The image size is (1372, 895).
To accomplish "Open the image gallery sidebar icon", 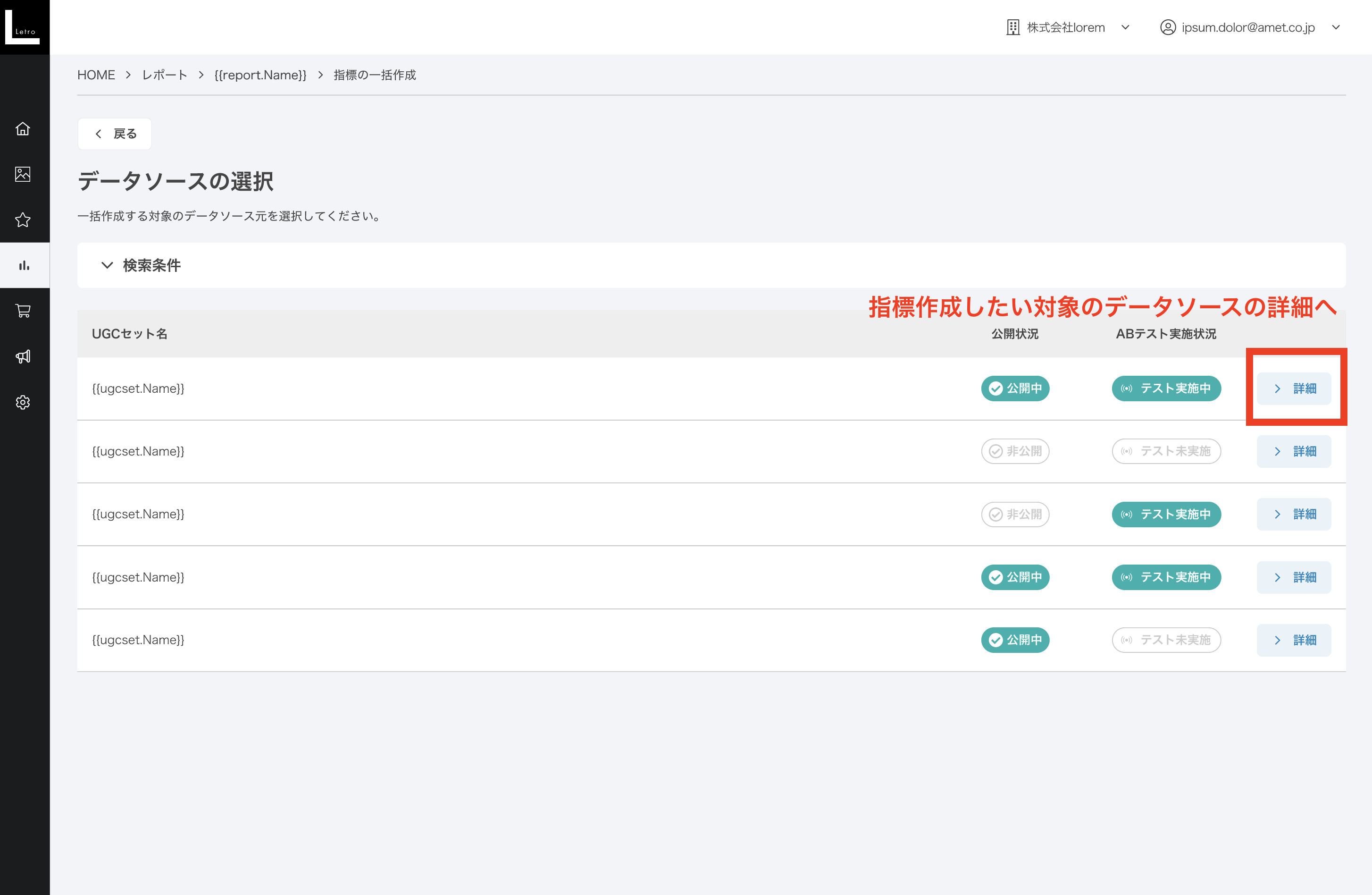I will click(x=23, y=174).
